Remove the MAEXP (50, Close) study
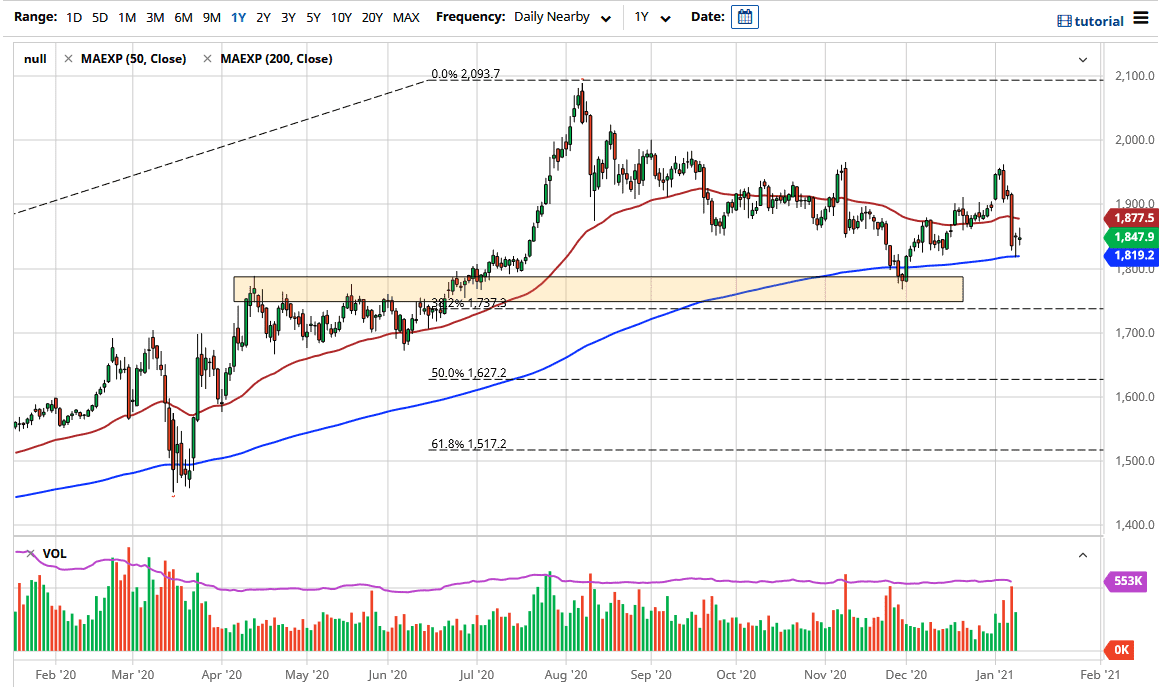Screen dimensions: 1162x694 tap(68, 58)
